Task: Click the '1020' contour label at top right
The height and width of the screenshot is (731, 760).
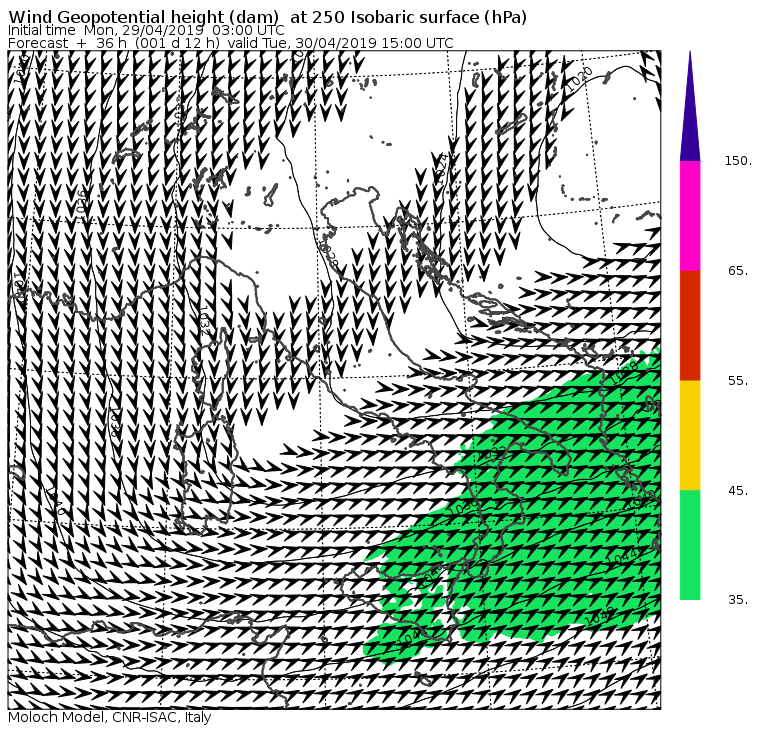Action: pyautogui.click(x=579, y=79)
